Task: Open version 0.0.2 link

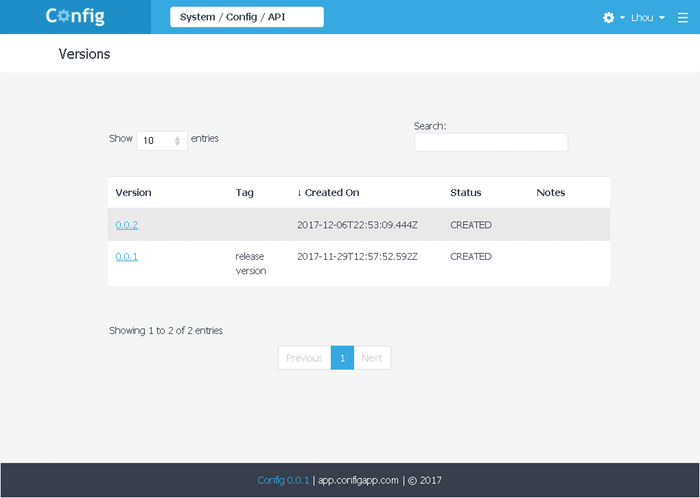Action: pos(127,225)
